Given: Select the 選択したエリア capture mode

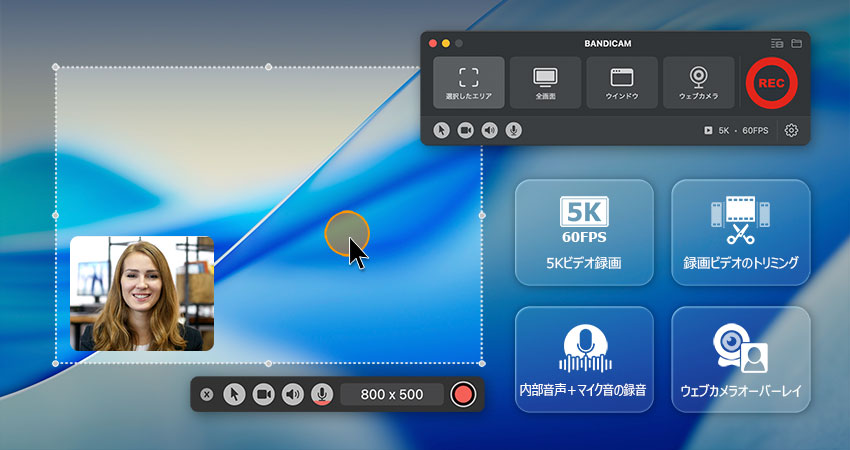Looking at the screenshot, I should 468,82.
